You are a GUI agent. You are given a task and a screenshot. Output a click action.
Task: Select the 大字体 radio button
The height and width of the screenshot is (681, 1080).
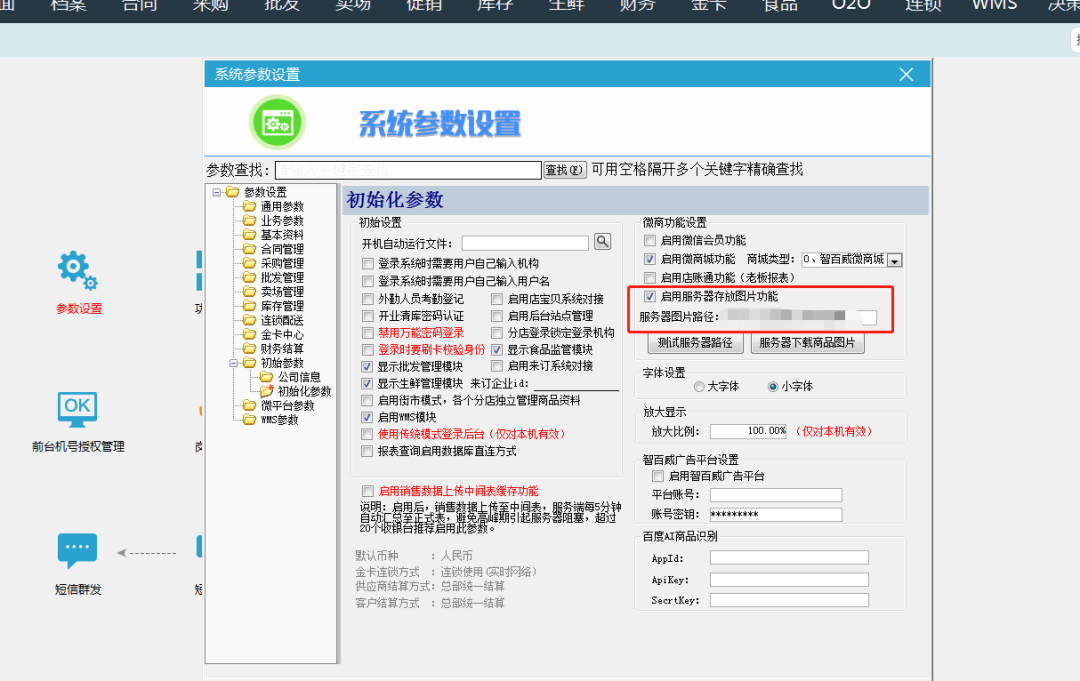pos(699,386)
